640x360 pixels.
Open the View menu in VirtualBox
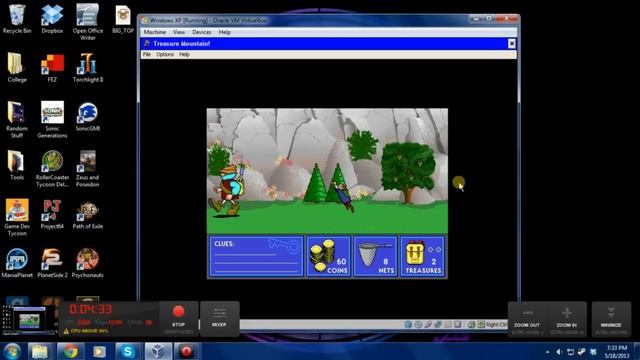click(179, 32)
